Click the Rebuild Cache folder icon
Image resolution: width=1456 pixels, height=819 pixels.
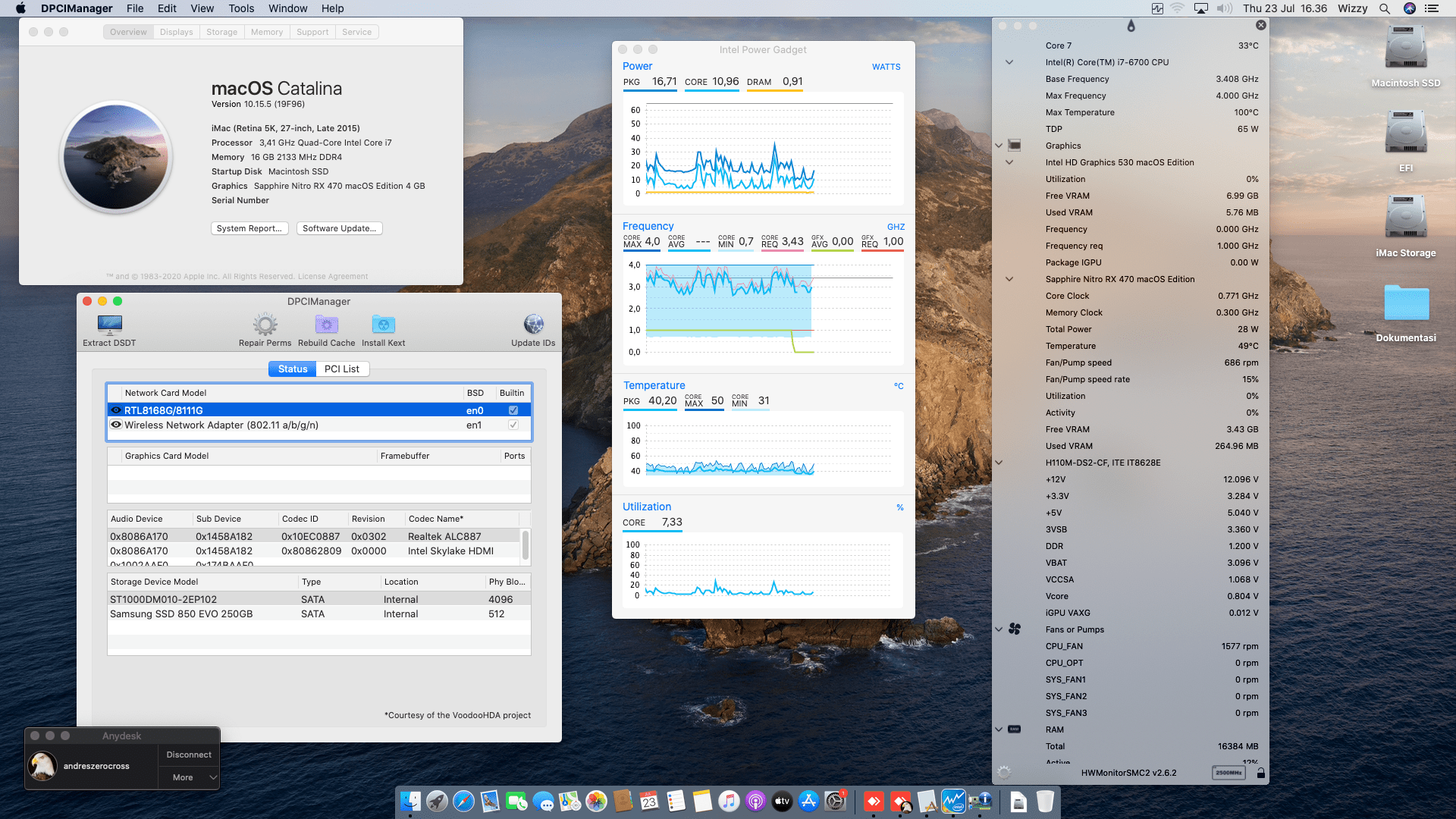[326, 325]
